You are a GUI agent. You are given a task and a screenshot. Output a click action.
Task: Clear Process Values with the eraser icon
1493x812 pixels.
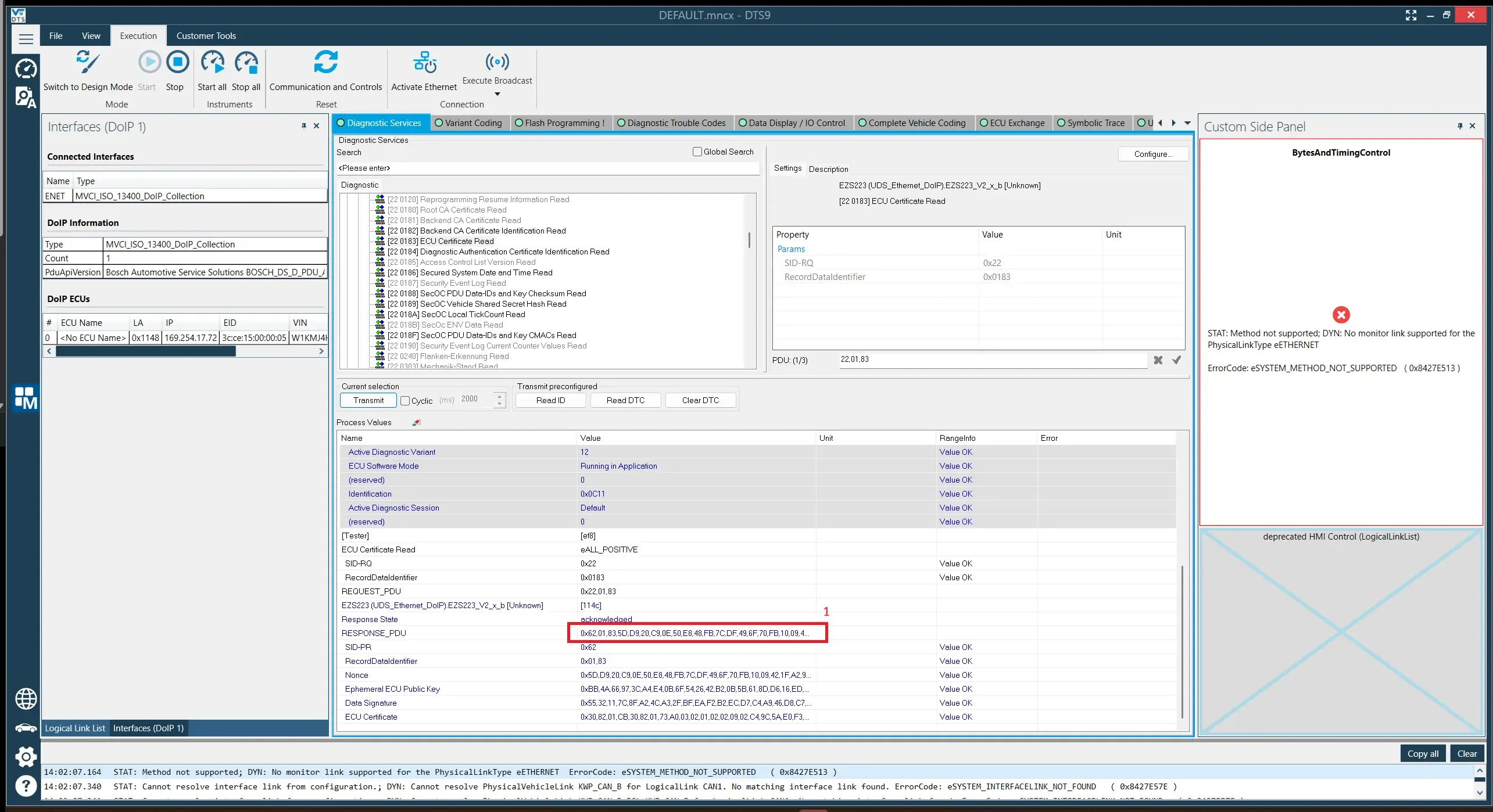coord(416,422)
